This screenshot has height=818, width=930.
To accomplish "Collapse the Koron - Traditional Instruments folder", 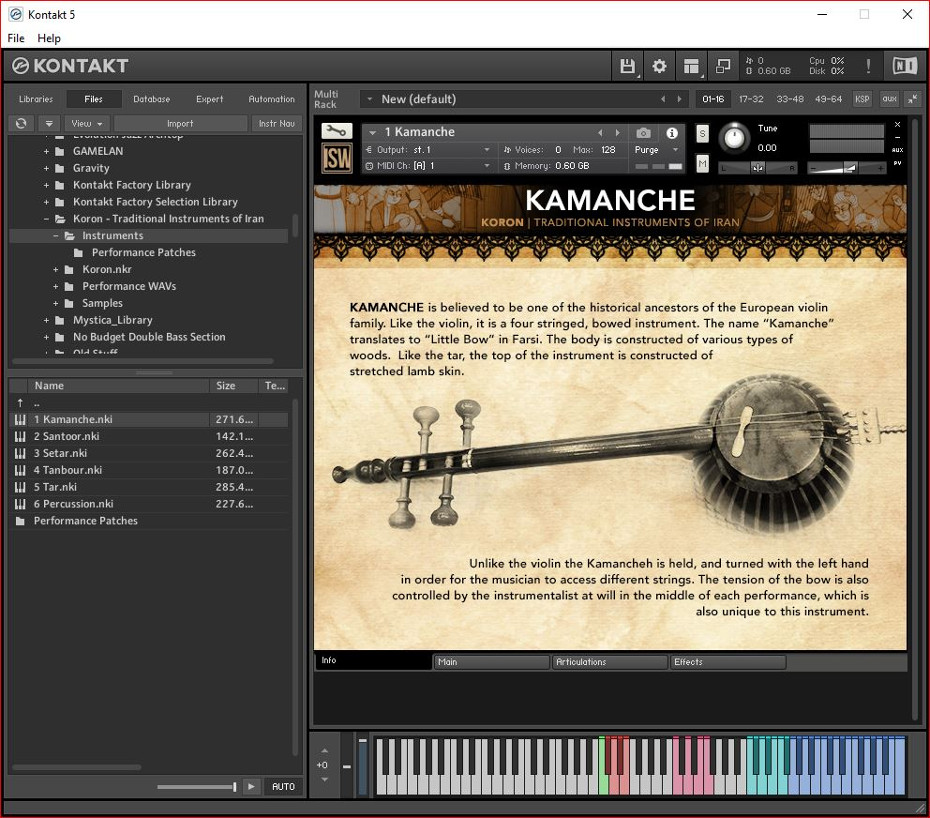I will click(x=46, y=219).
